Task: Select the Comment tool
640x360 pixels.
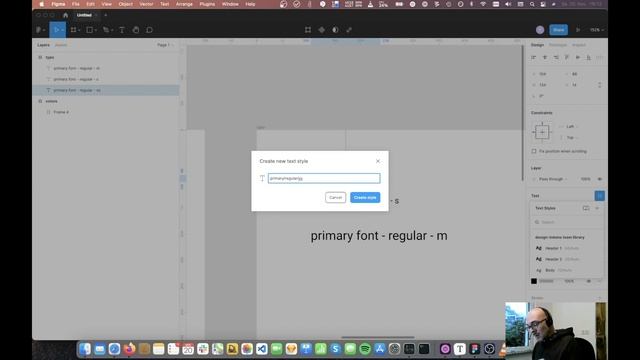Action: tap(149, 30)
